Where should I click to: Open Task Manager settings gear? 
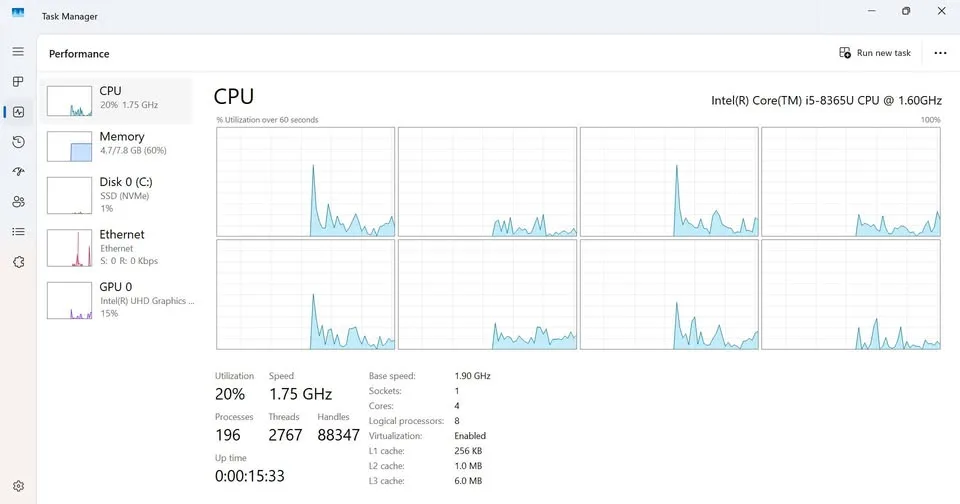tap(18, 486)
